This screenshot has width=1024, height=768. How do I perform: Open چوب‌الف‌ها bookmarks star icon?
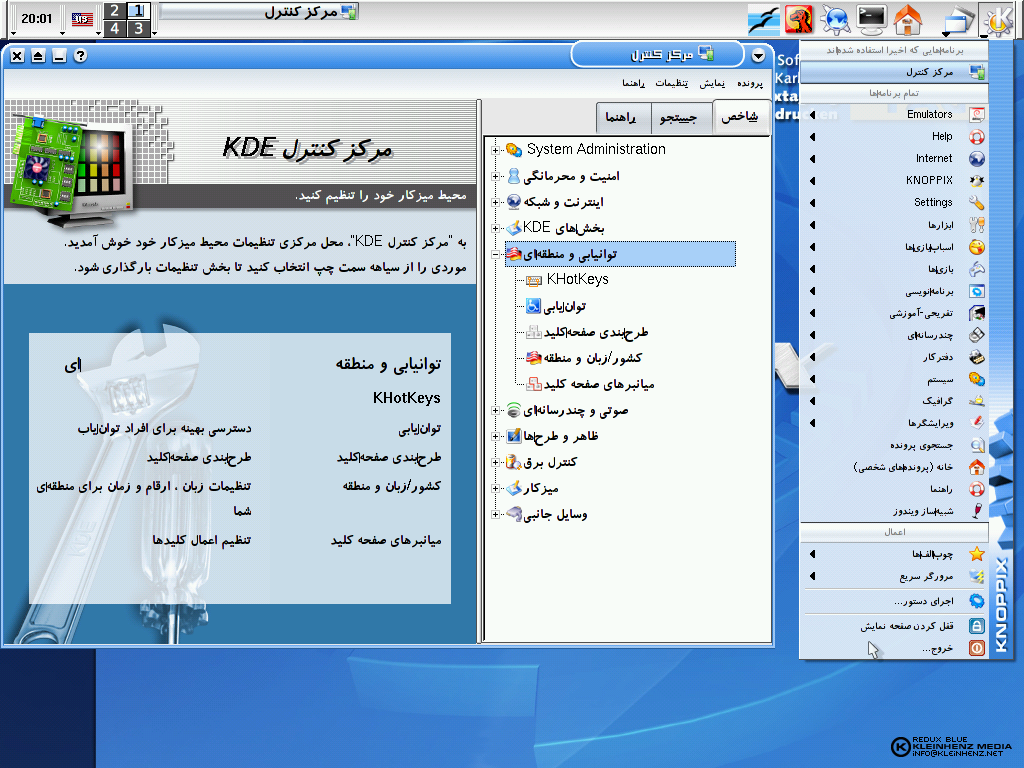click(x=976, y=554)
